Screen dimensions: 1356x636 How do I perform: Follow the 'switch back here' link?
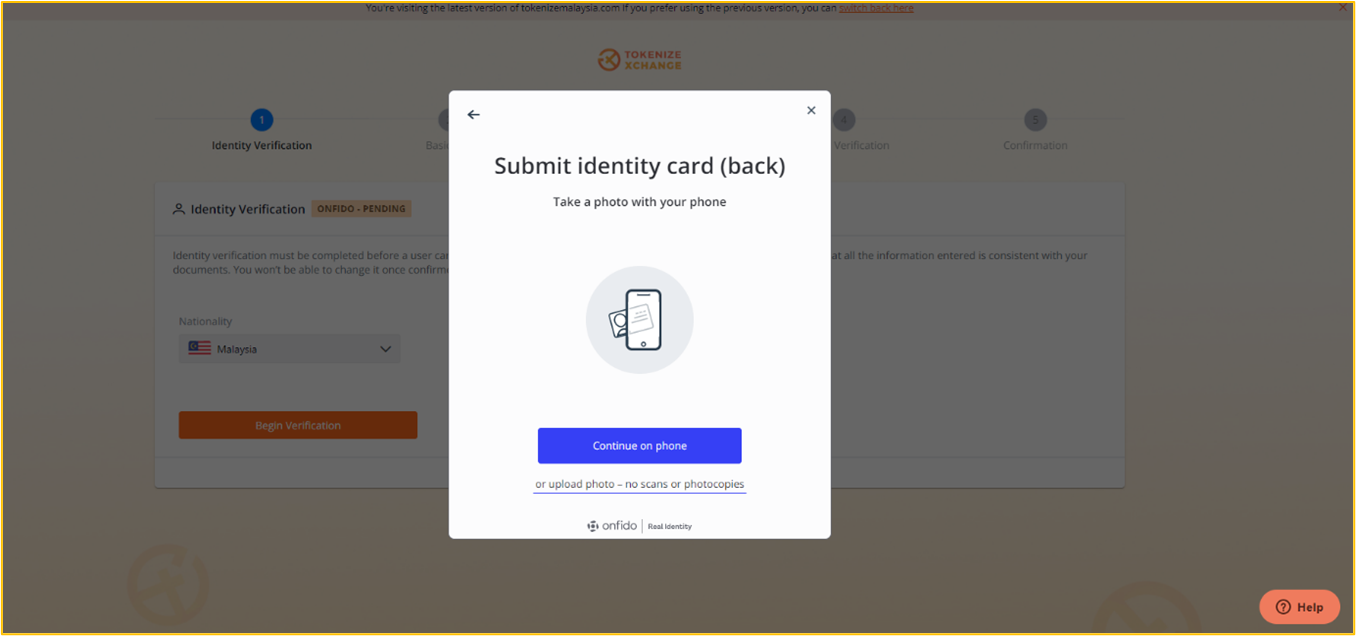876,8
